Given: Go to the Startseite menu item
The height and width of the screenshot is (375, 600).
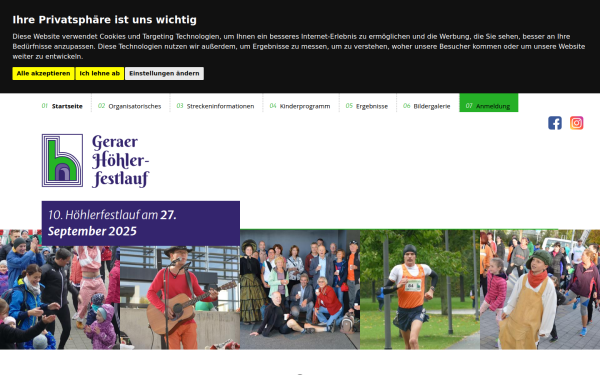Looking at the screenshot, I should [62, 106].
